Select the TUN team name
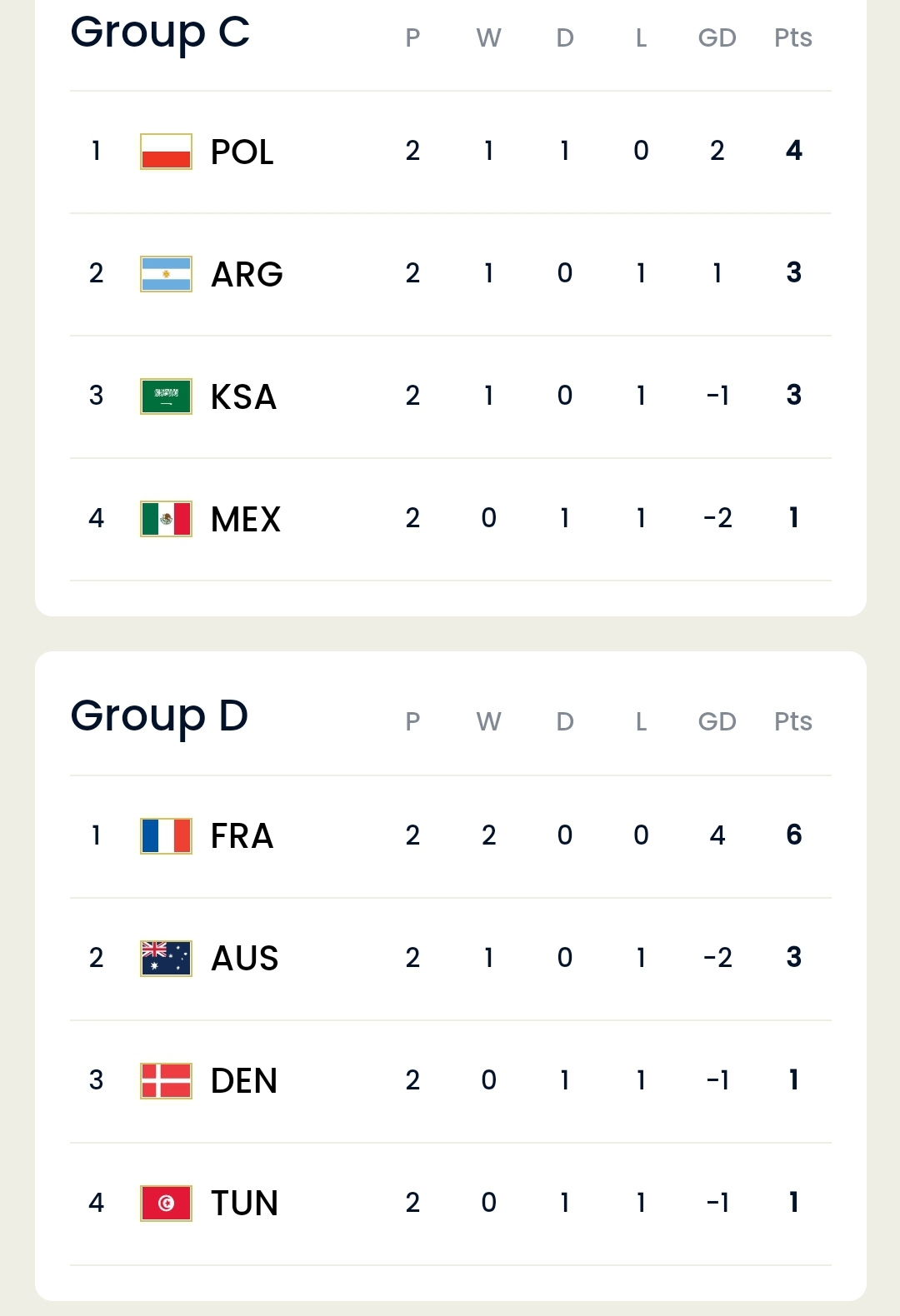Screen dimensions: 900x1316 coord(244,1203)
